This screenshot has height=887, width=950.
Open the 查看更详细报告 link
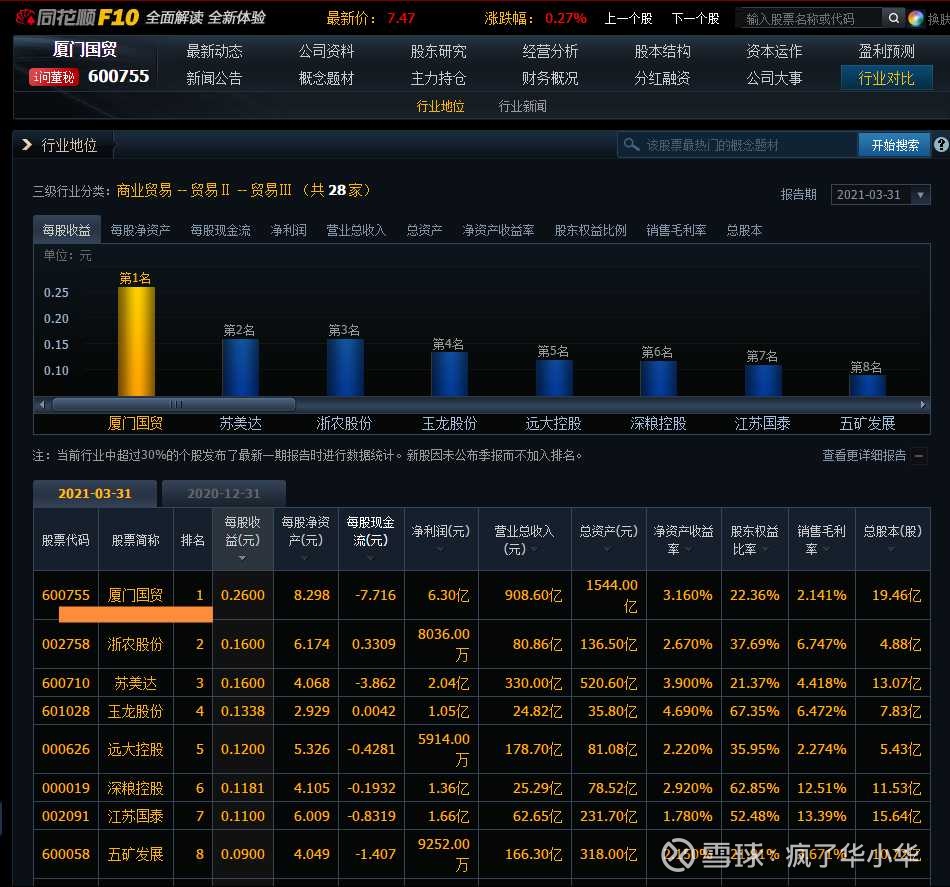pyautogui.click(x=864, y=456)
